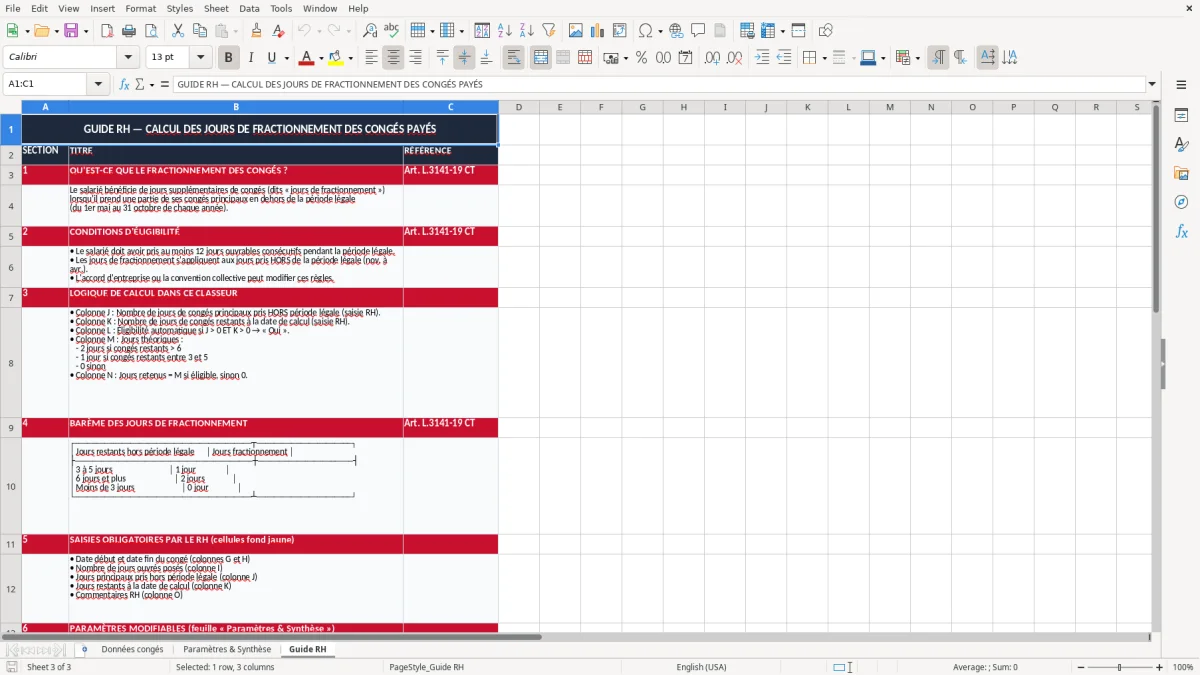This screenshot has width=1200, height=675.
Task: Click the formula equals sign icon
Action: point(165,84)
